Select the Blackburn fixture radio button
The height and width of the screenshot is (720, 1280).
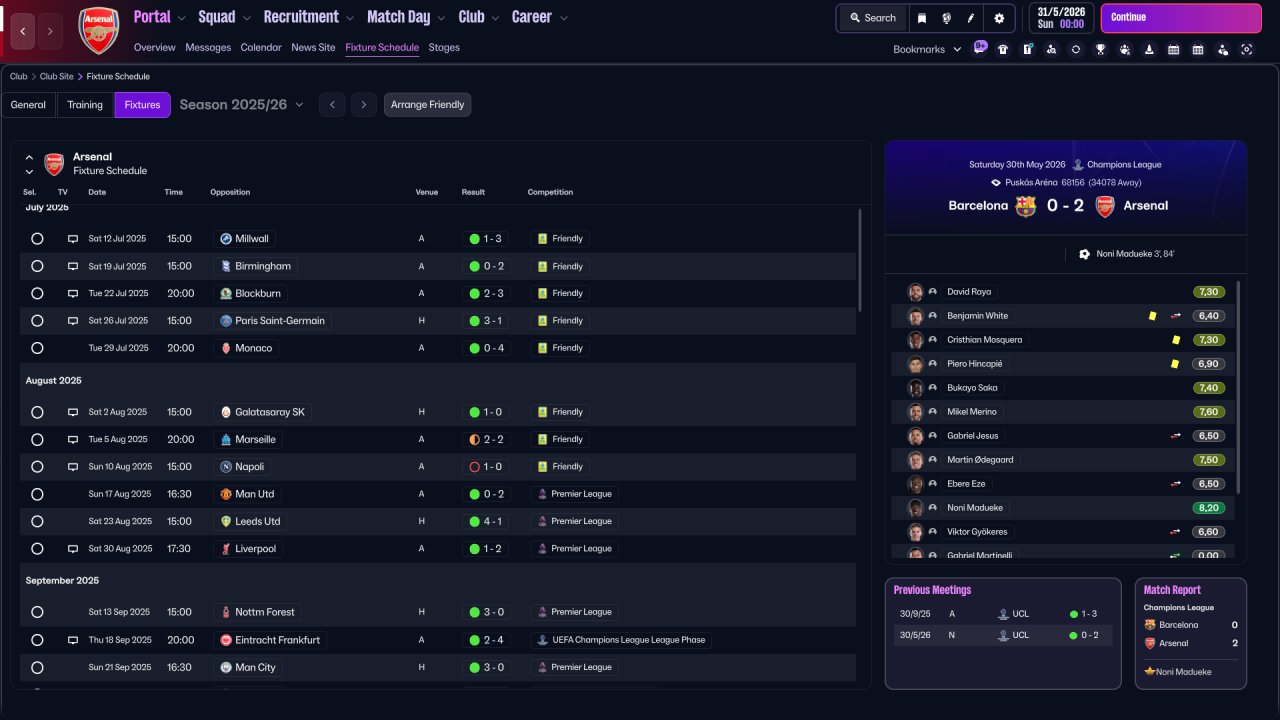pyautogui.click(x=37, y=294)
